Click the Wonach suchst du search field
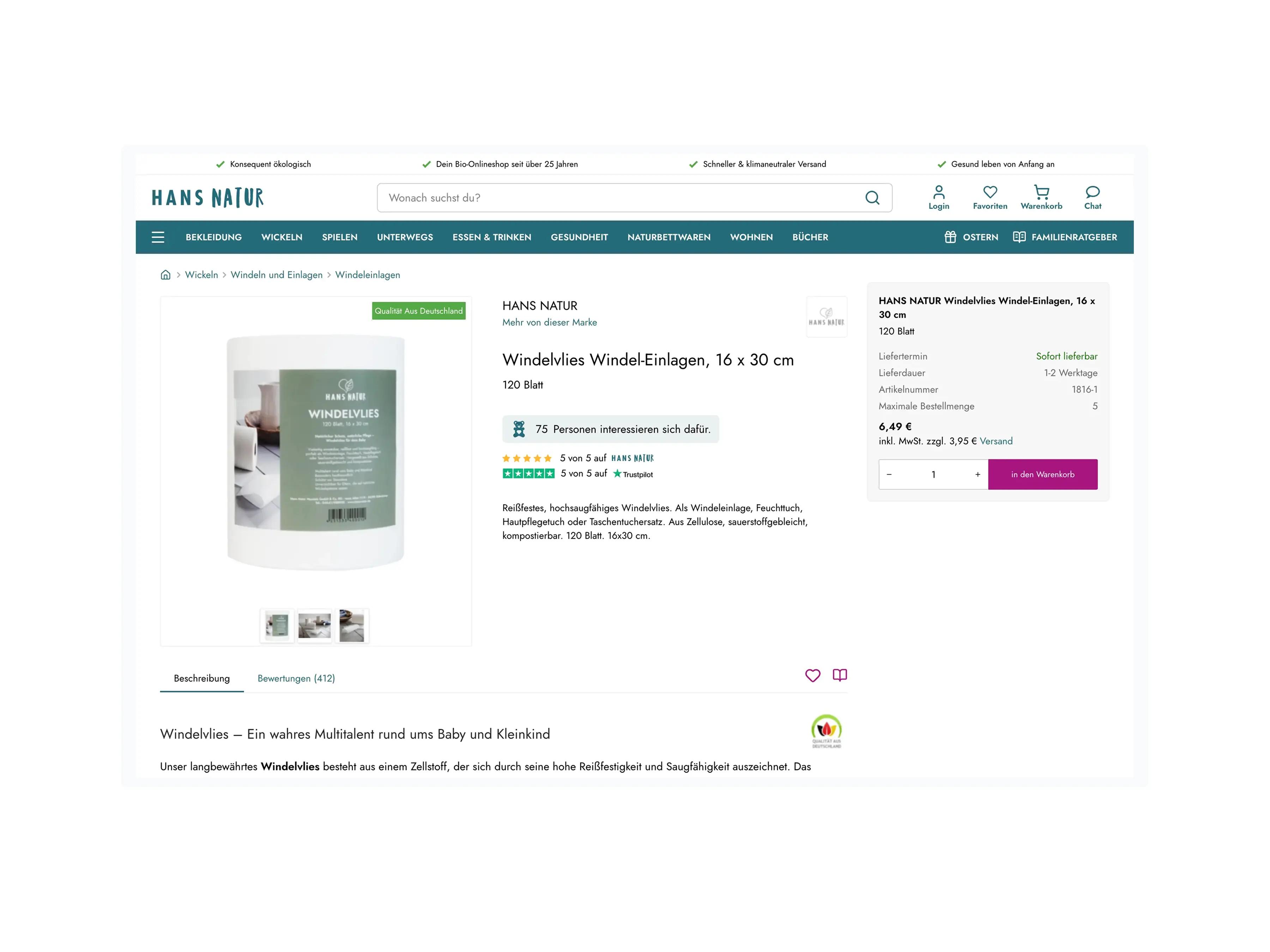The width and height of the screenshot is (1270, 952). pos(620,198)
